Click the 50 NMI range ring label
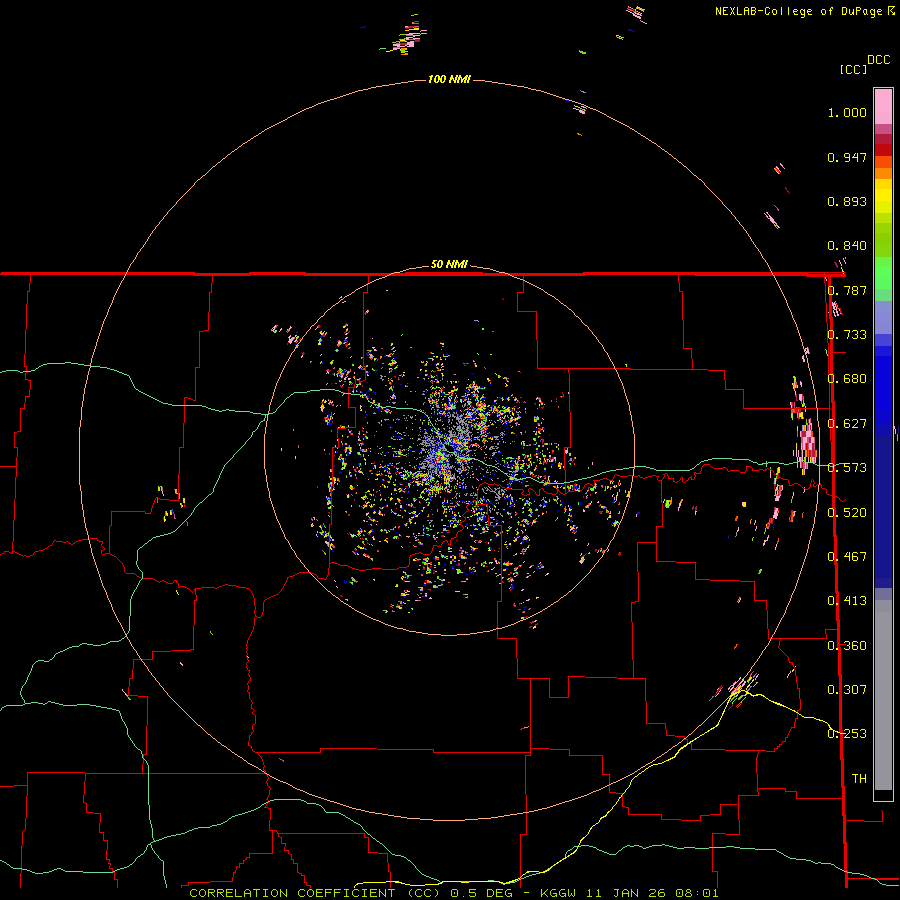 click(449, 264)
